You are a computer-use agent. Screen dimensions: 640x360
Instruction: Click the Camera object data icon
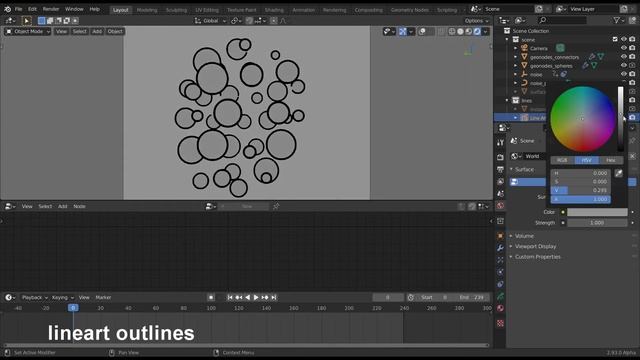click(x=560, y=48)
